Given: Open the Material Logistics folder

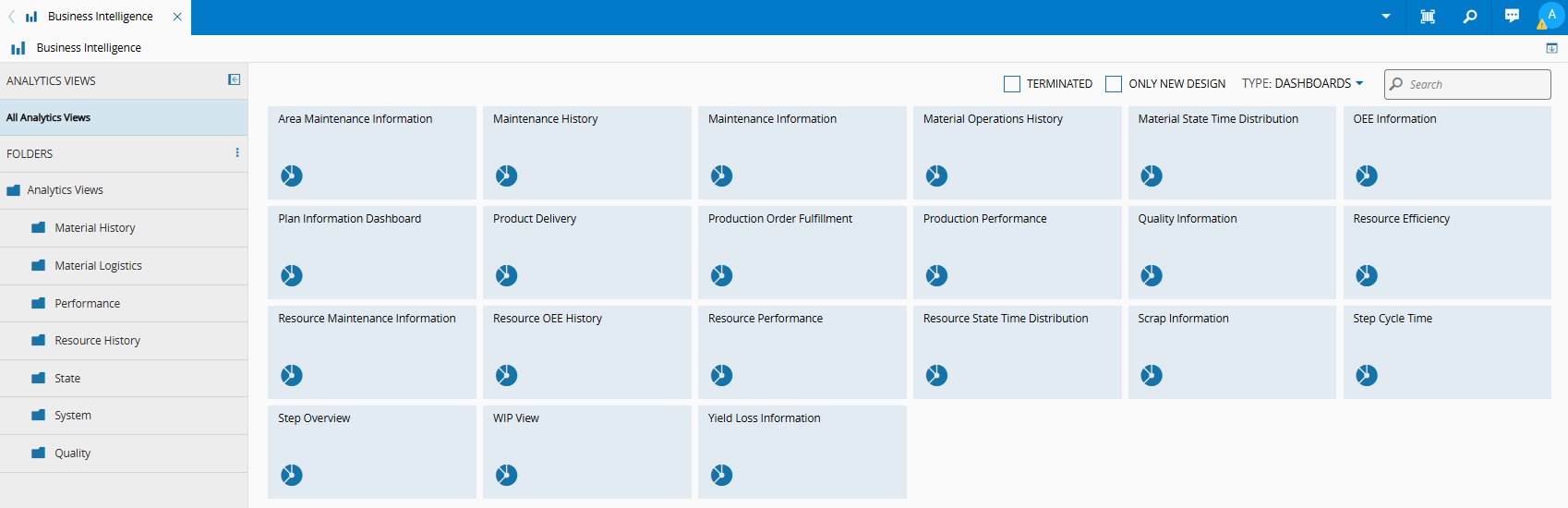Looking at the screenshot, I should (124, 266).
